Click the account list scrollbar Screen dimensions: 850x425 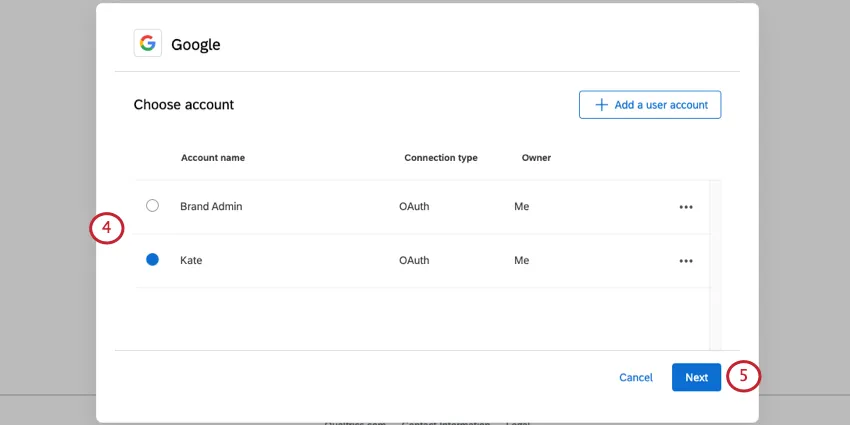pos(715,264)
